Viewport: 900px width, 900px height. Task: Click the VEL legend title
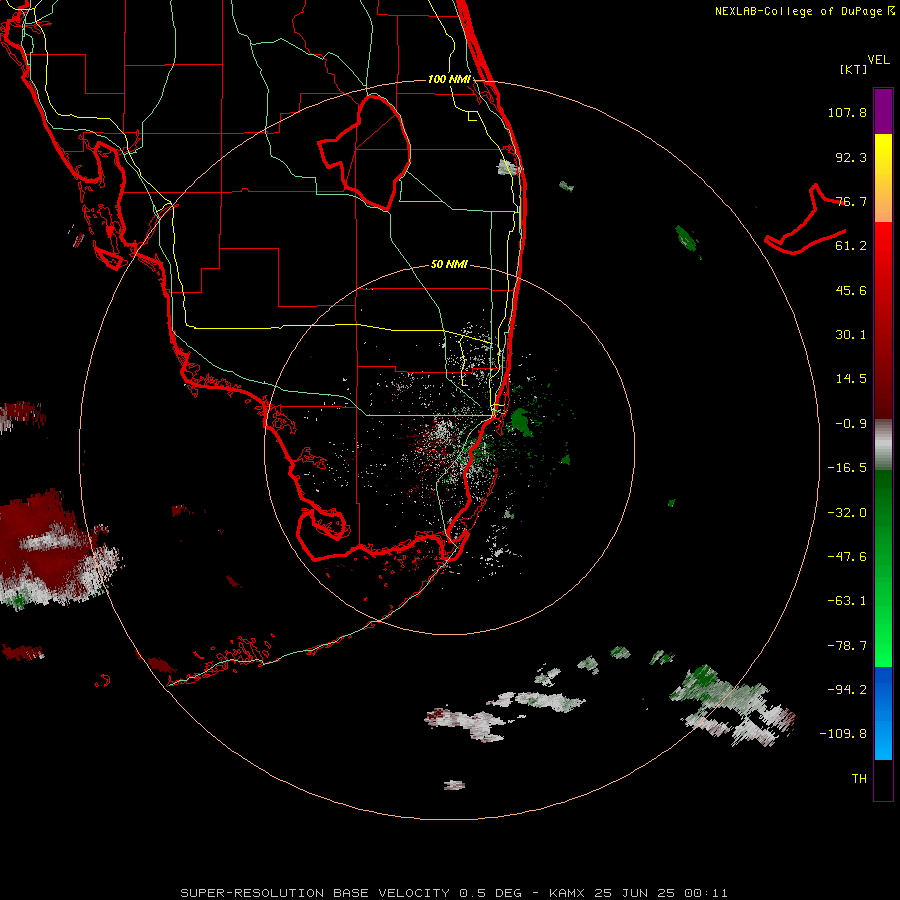[878, 60]
